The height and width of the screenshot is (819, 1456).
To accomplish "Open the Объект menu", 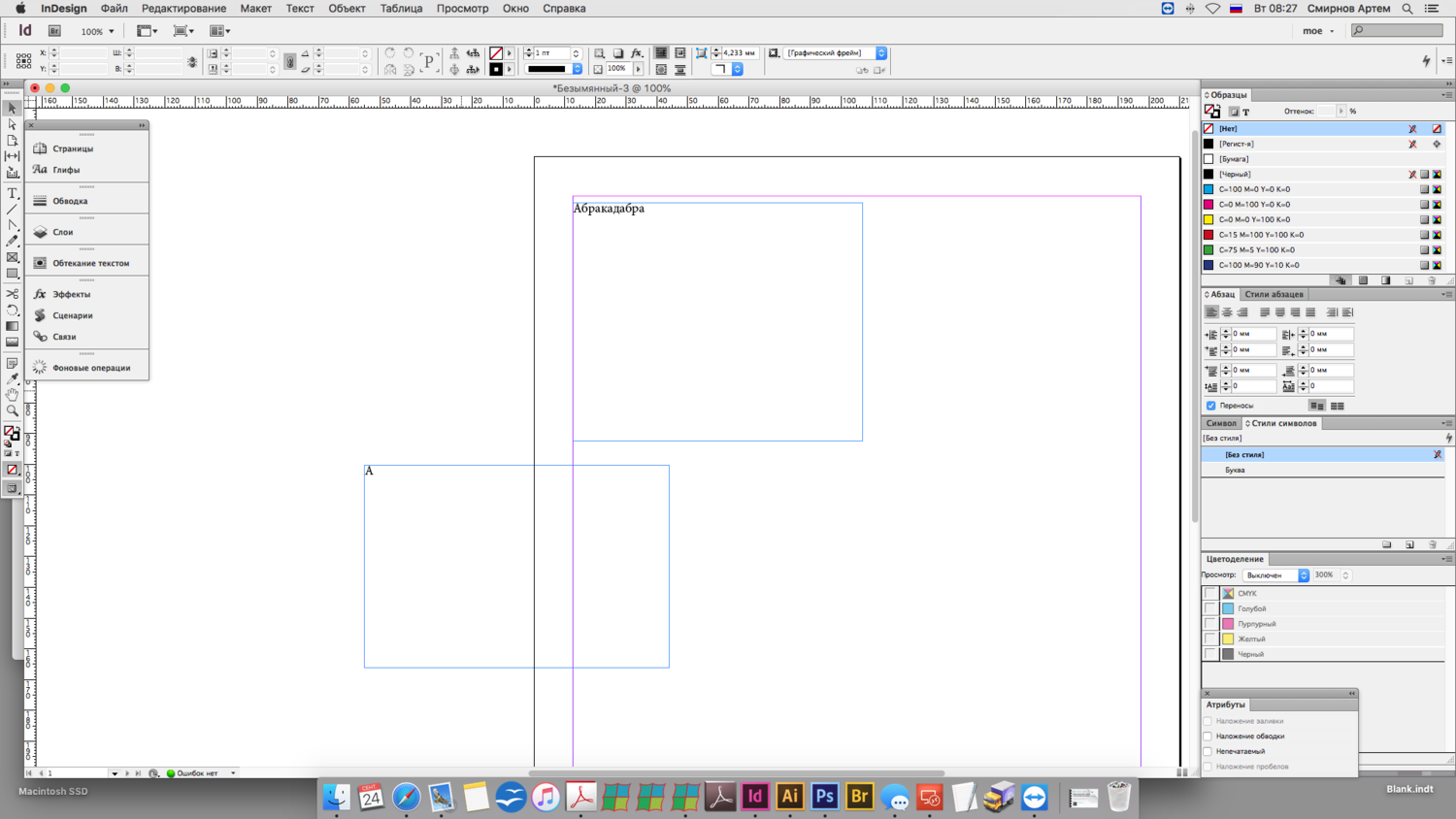I will (x=347, y=9).
